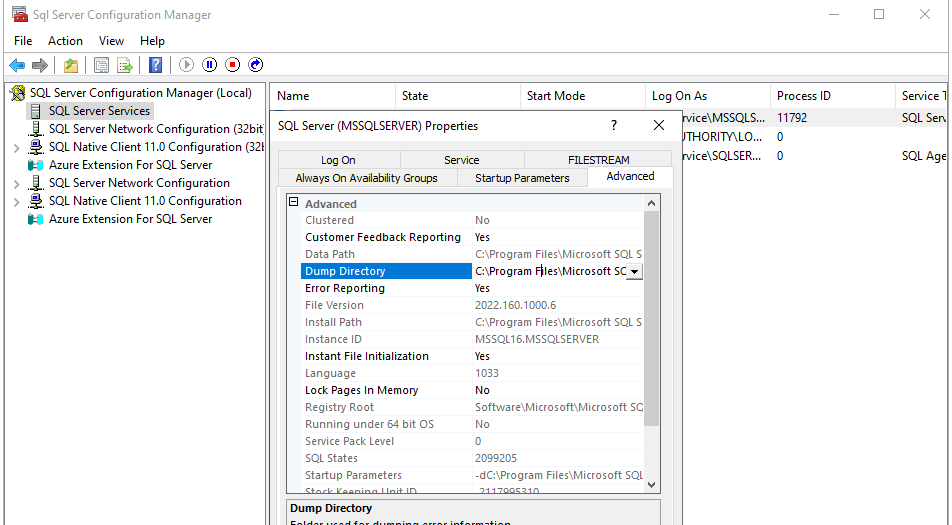The width and height of the screenshot is (952, 525).
Task: Switch to the FILESTREAM tab
Action: tap(599, 160)
